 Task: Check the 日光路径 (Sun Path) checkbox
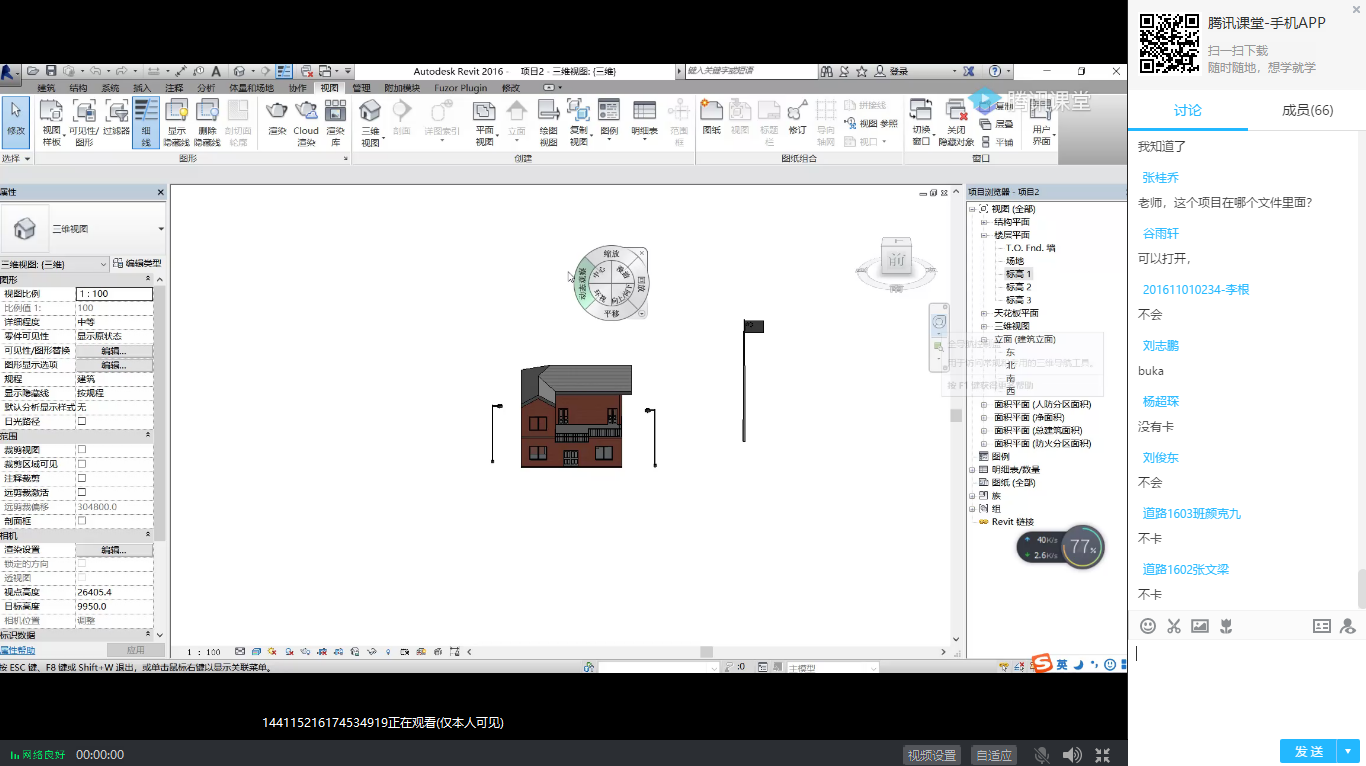click(x=82, y=421)
